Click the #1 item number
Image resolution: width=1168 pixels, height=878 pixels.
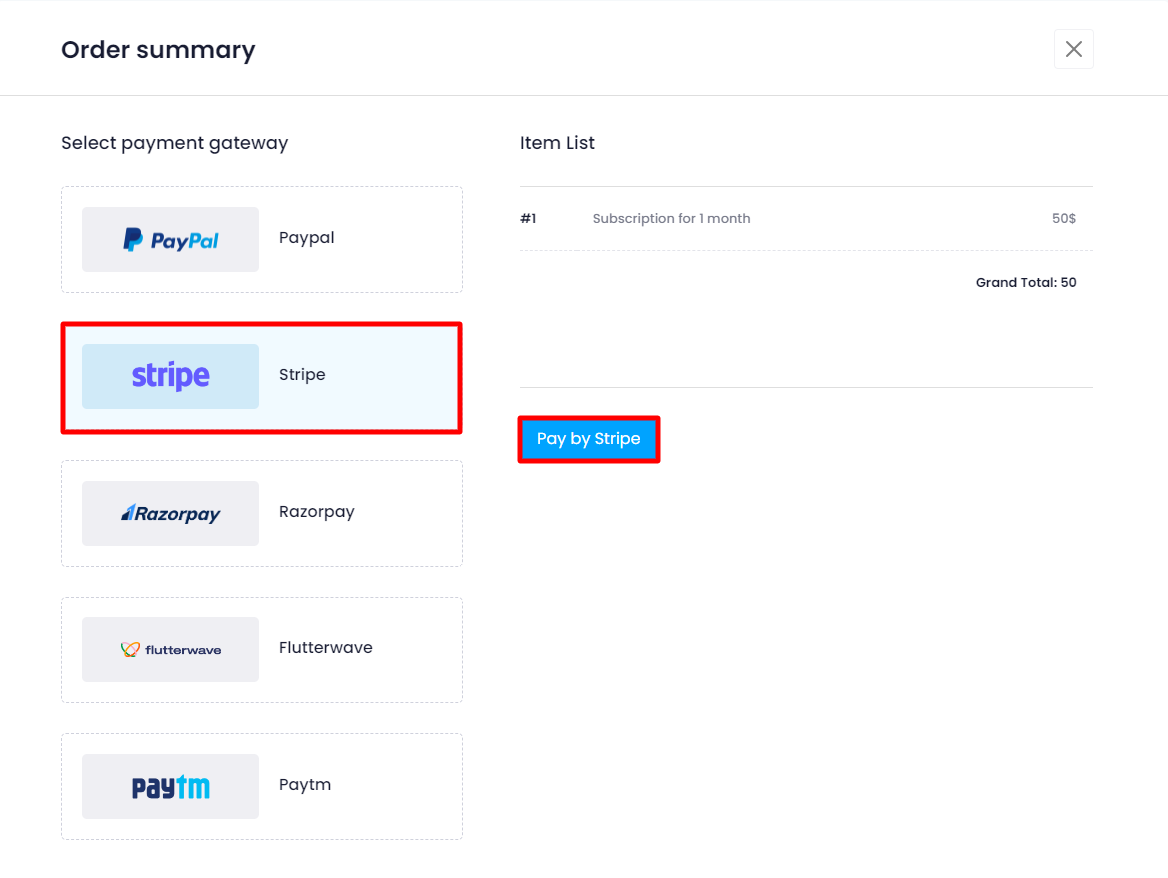point(528,219)
